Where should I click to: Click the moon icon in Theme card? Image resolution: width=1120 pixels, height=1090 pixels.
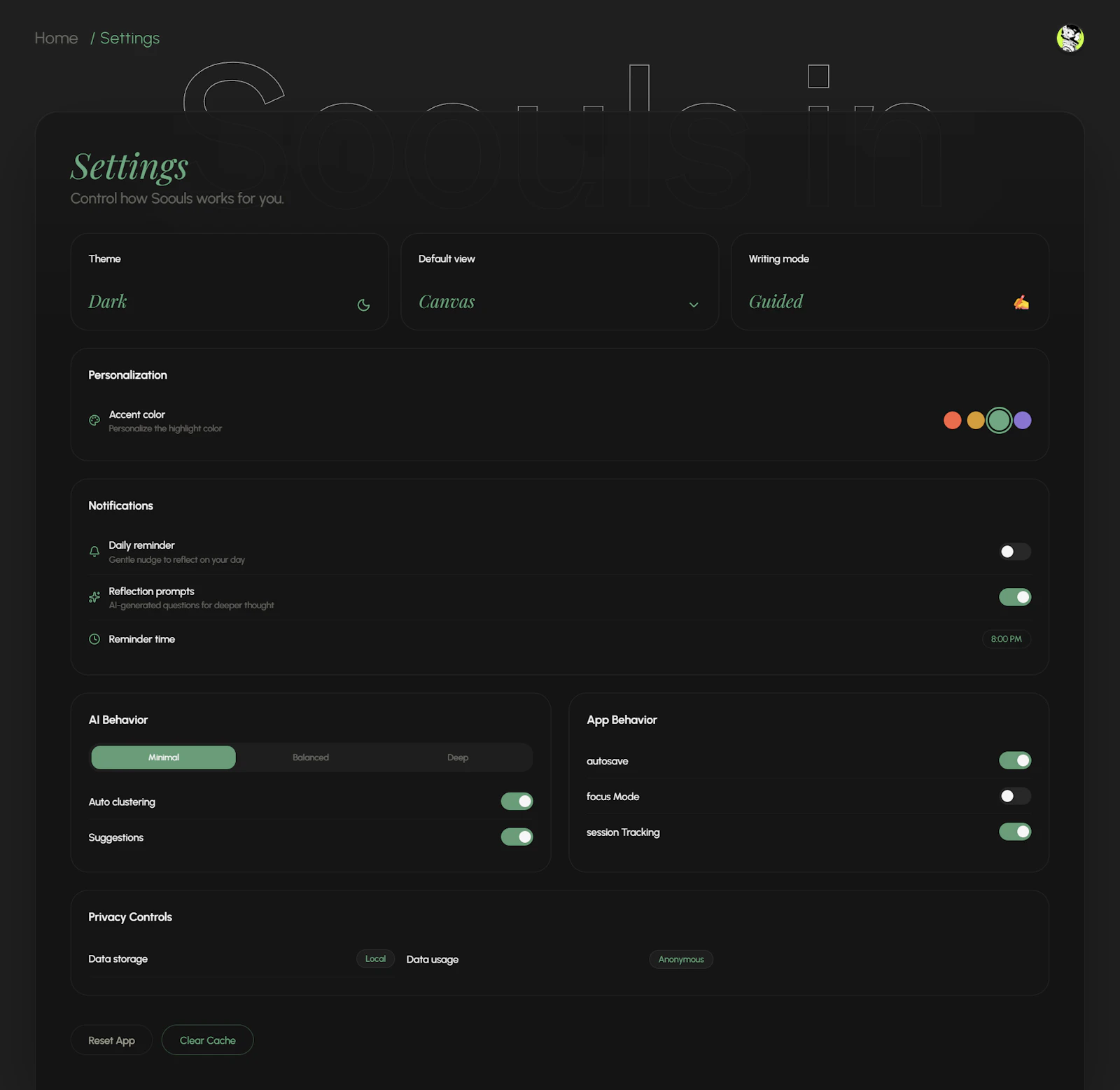(x=363, y=305)
